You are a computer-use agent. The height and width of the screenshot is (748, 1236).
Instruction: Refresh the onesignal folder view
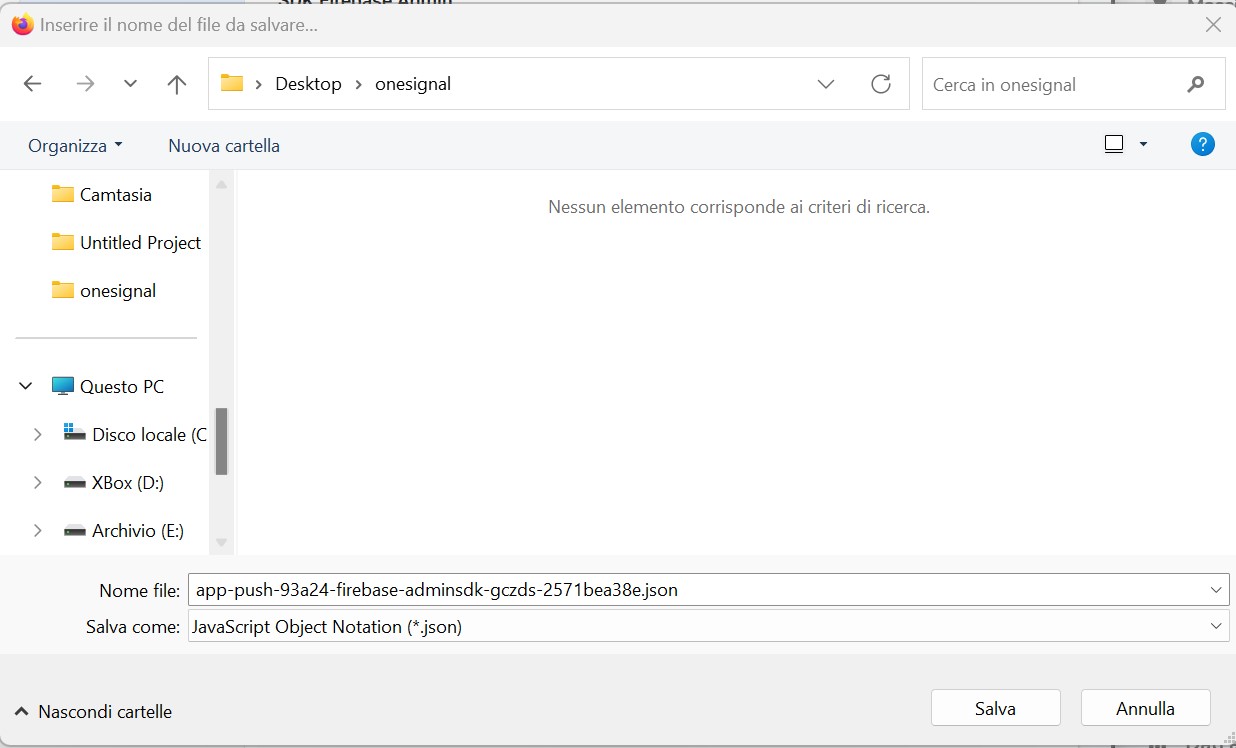[x=881, y=84]
